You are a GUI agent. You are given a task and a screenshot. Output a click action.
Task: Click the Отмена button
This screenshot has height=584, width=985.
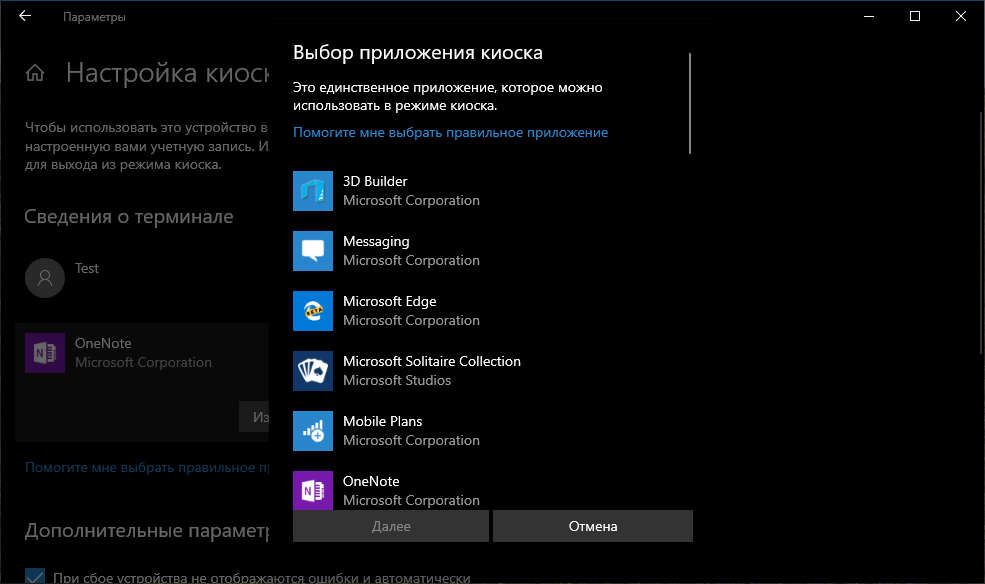(592, 526)
